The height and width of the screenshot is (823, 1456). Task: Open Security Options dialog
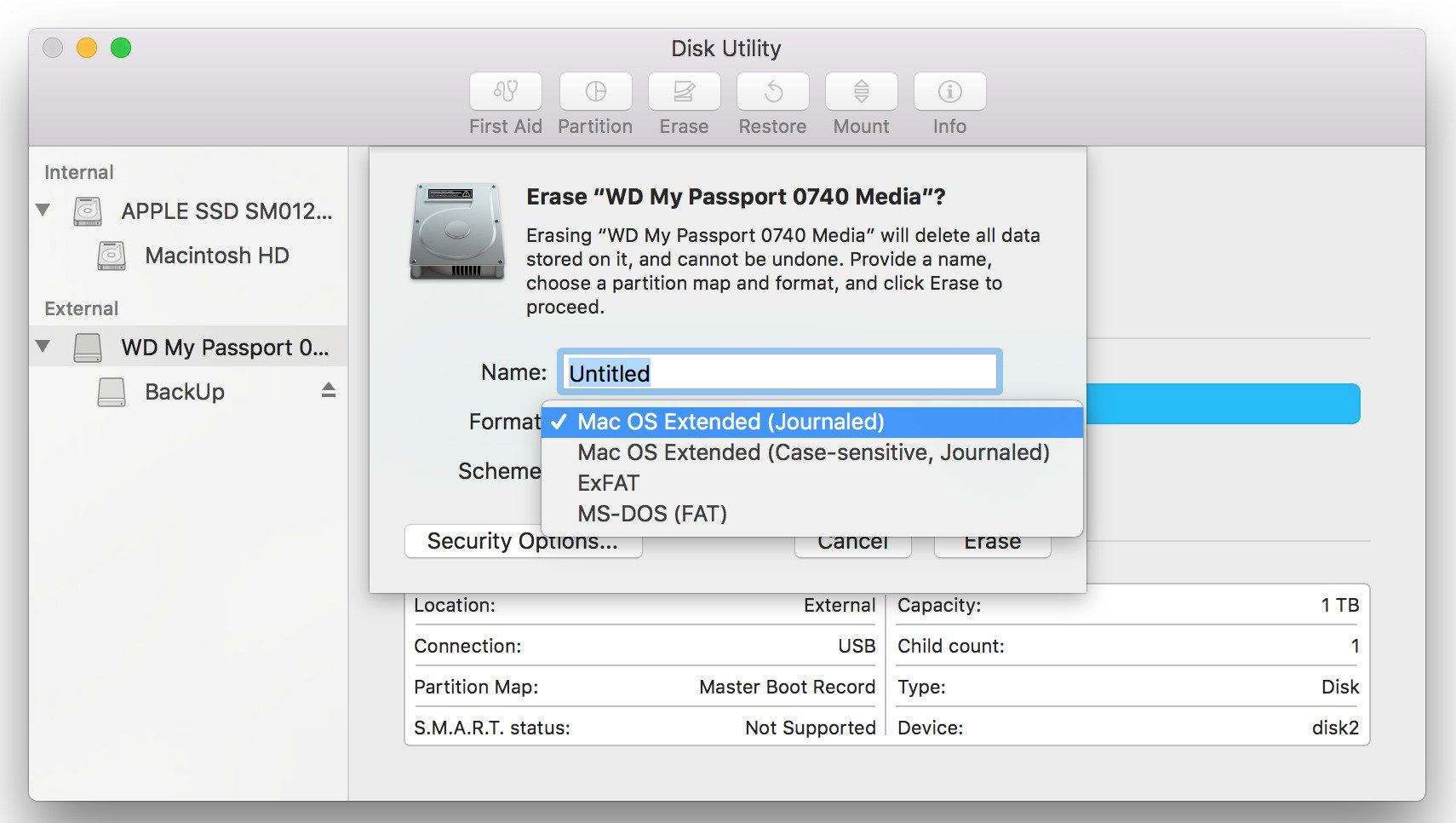click(x=523, y=540)
